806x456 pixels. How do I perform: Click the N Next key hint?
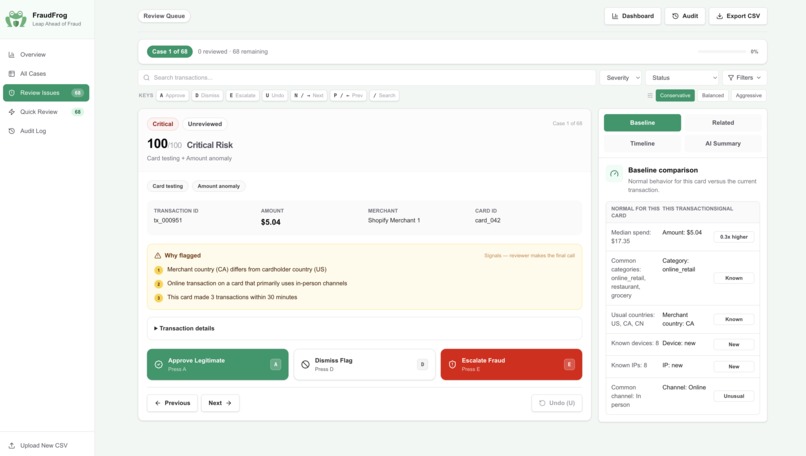pyautogui.click(x=308, y=95)
